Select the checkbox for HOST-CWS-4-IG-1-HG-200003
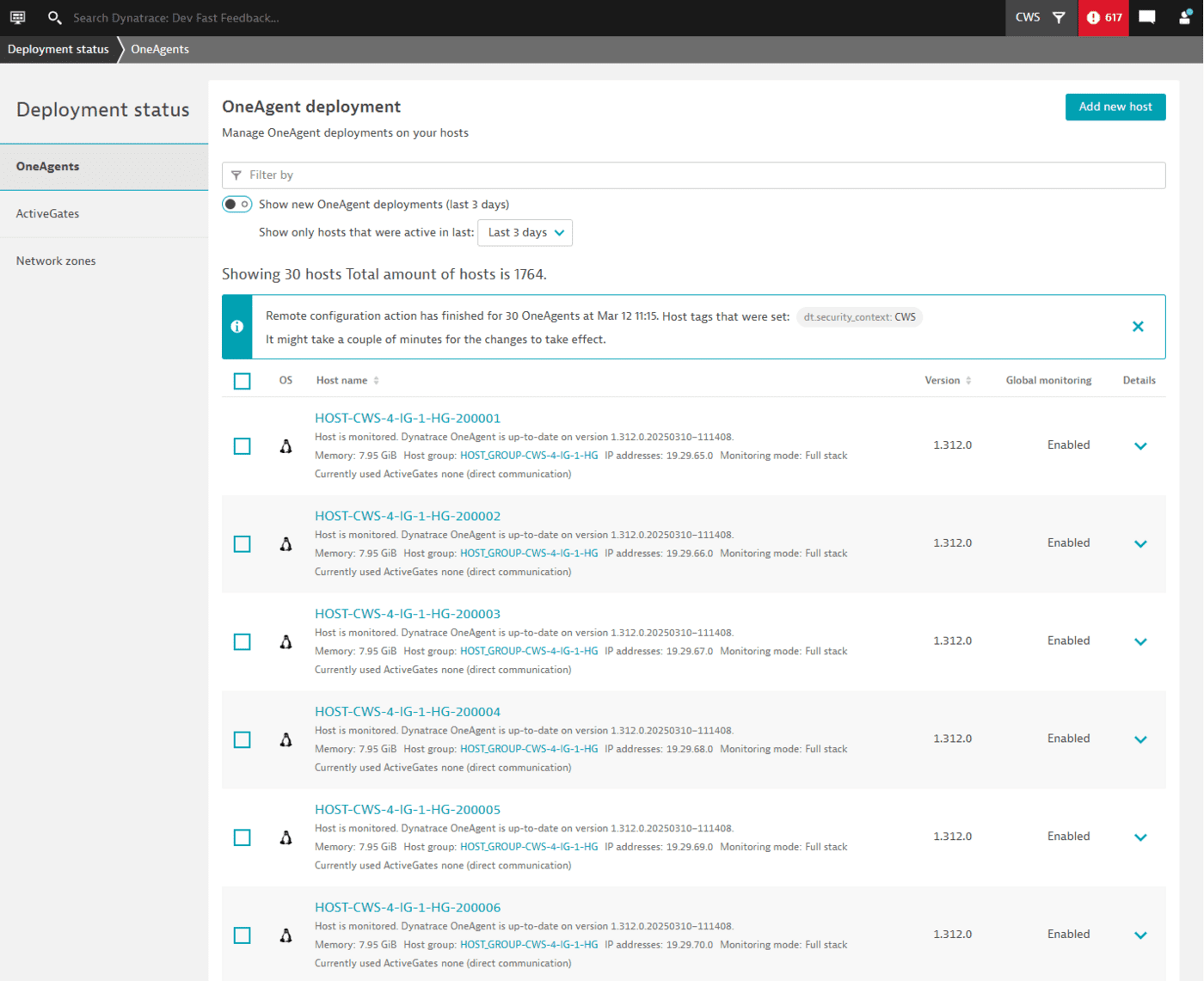 (242, 641)
